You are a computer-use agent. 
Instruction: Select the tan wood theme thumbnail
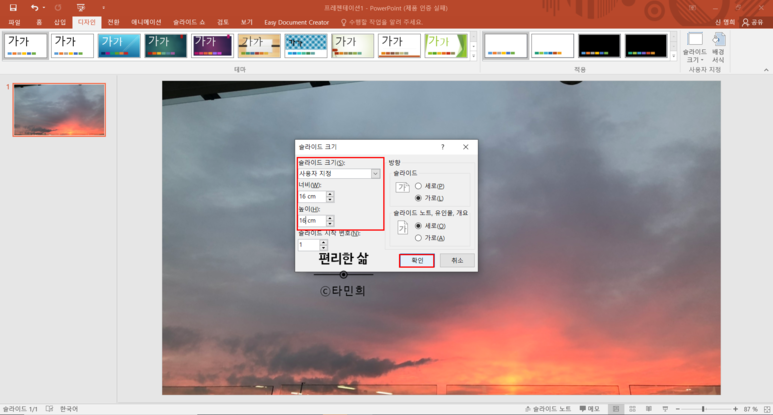pyautogui.click(x=259, y=46)
